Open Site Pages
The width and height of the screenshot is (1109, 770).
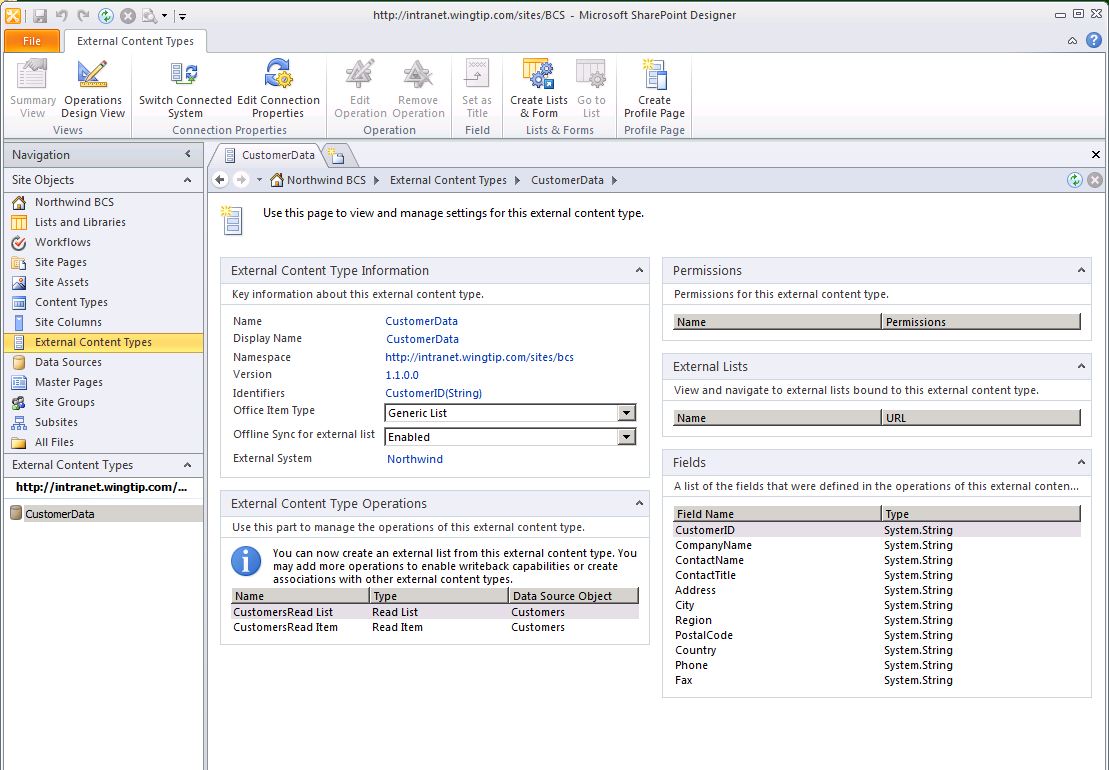point(103,262)
